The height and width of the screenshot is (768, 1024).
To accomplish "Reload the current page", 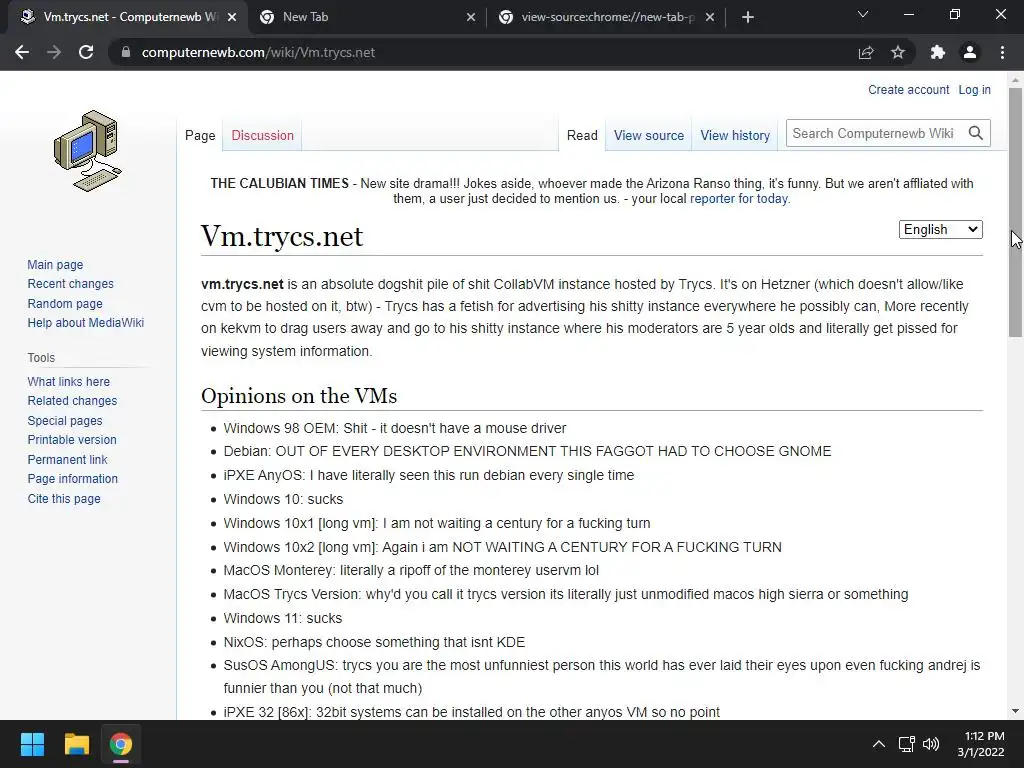I will point(86,52).
